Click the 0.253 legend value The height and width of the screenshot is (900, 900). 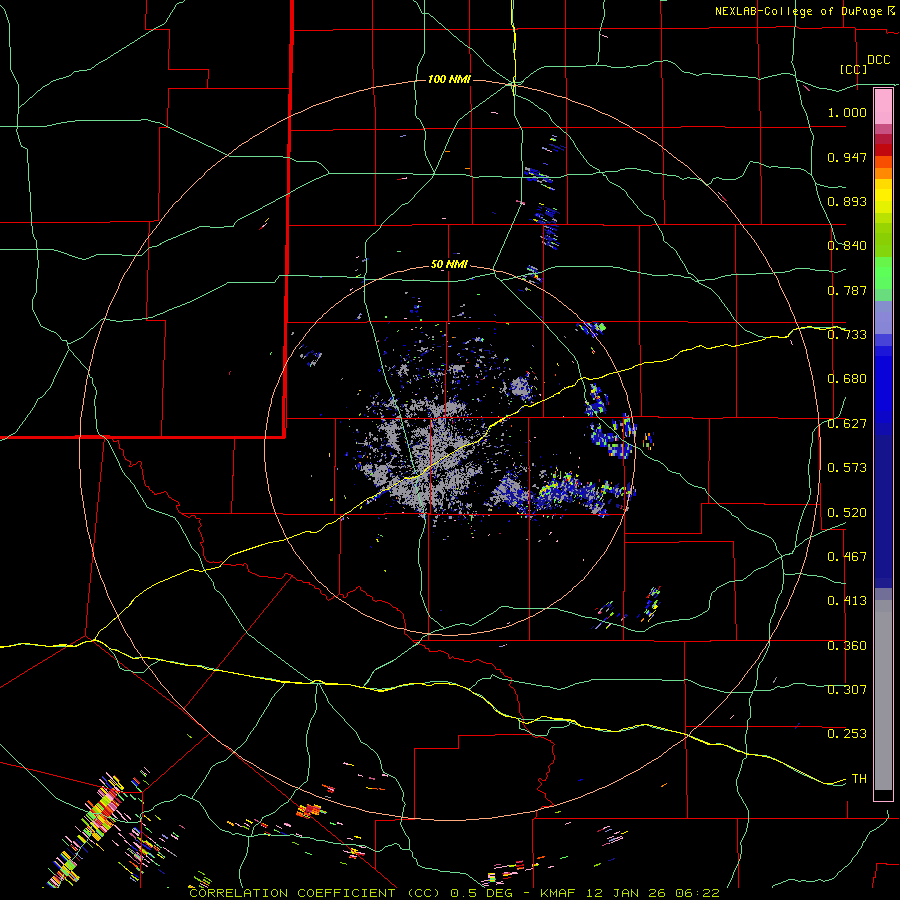(x=847, y=734)
